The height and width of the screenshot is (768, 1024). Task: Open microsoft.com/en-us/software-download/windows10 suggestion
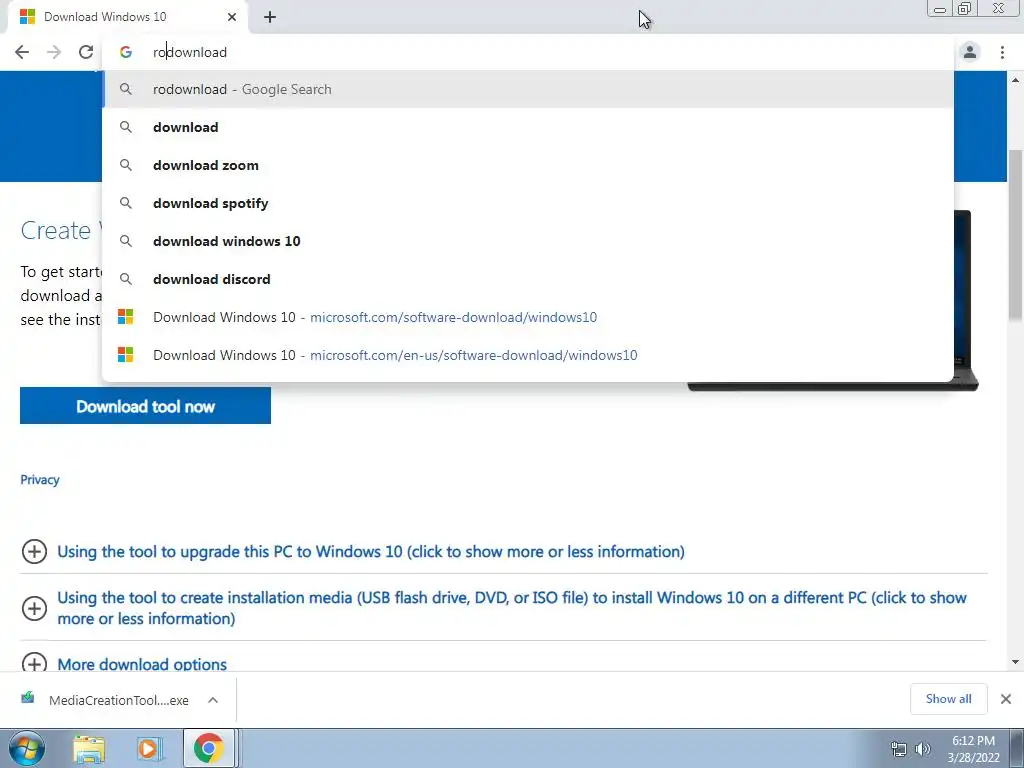coord(528,355)
